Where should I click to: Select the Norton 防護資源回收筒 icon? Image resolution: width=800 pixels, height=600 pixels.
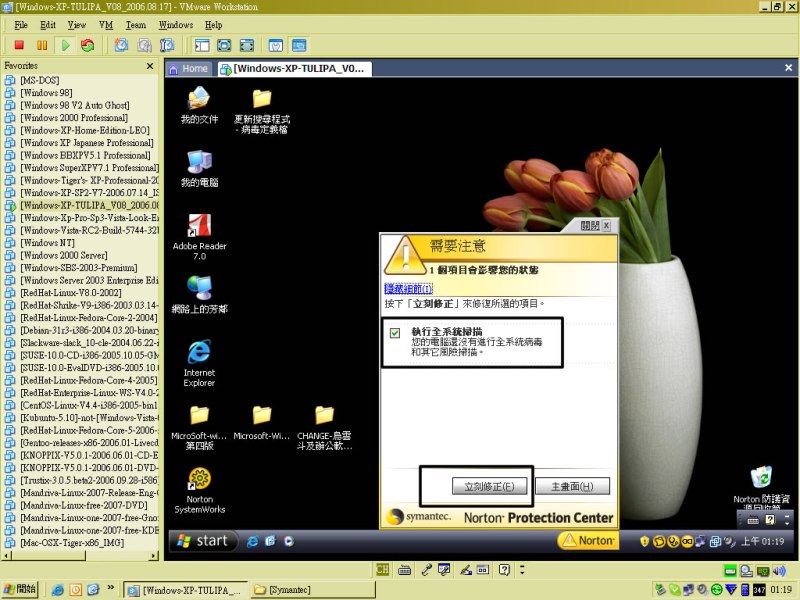pyautogui.click(x=761, y=488)
